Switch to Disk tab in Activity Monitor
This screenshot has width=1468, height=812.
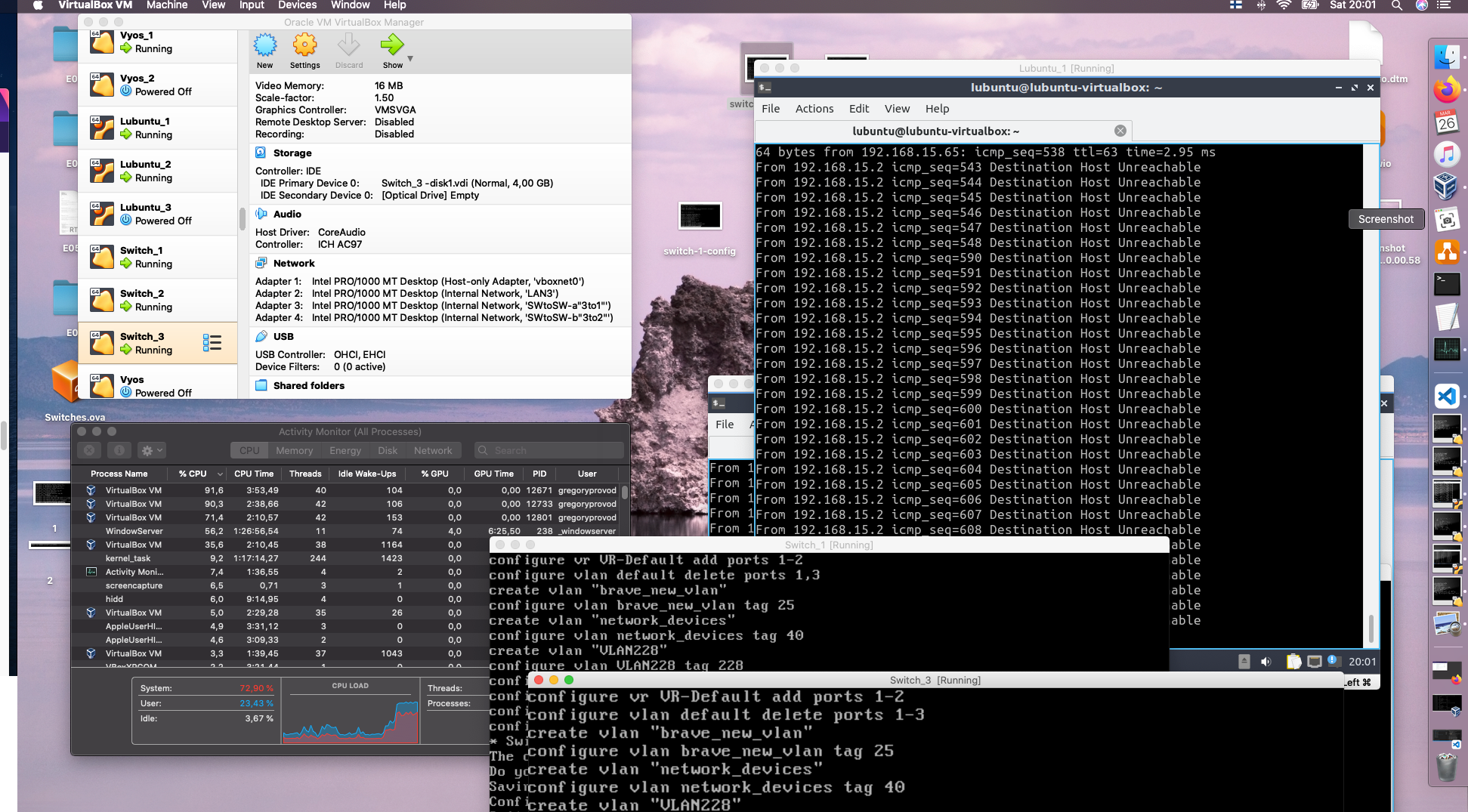388,450
